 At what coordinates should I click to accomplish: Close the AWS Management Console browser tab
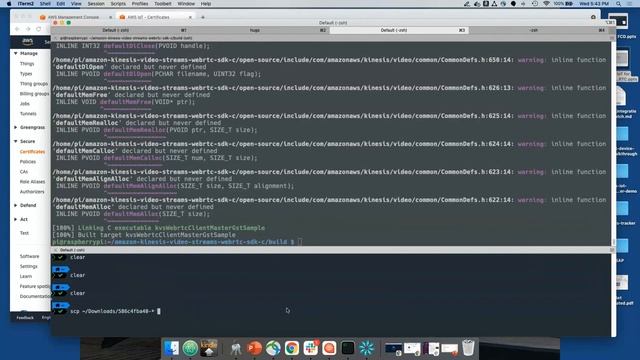point(110,17)
